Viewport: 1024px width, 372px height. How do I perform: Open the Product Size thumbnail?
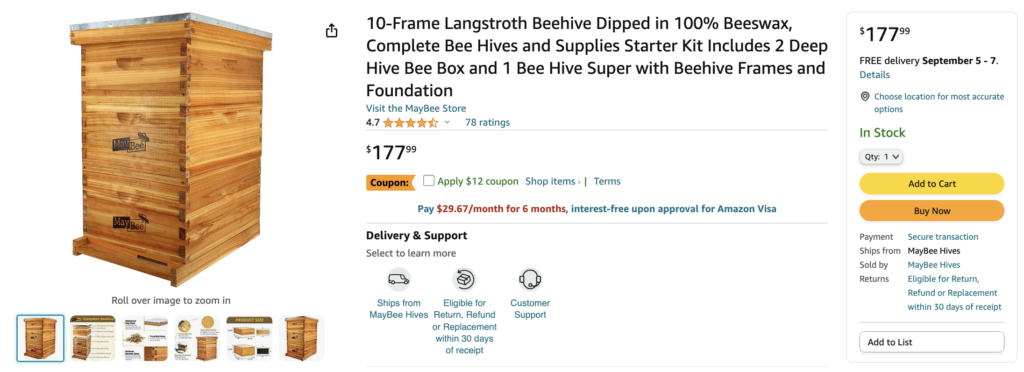tap(249, 338)
